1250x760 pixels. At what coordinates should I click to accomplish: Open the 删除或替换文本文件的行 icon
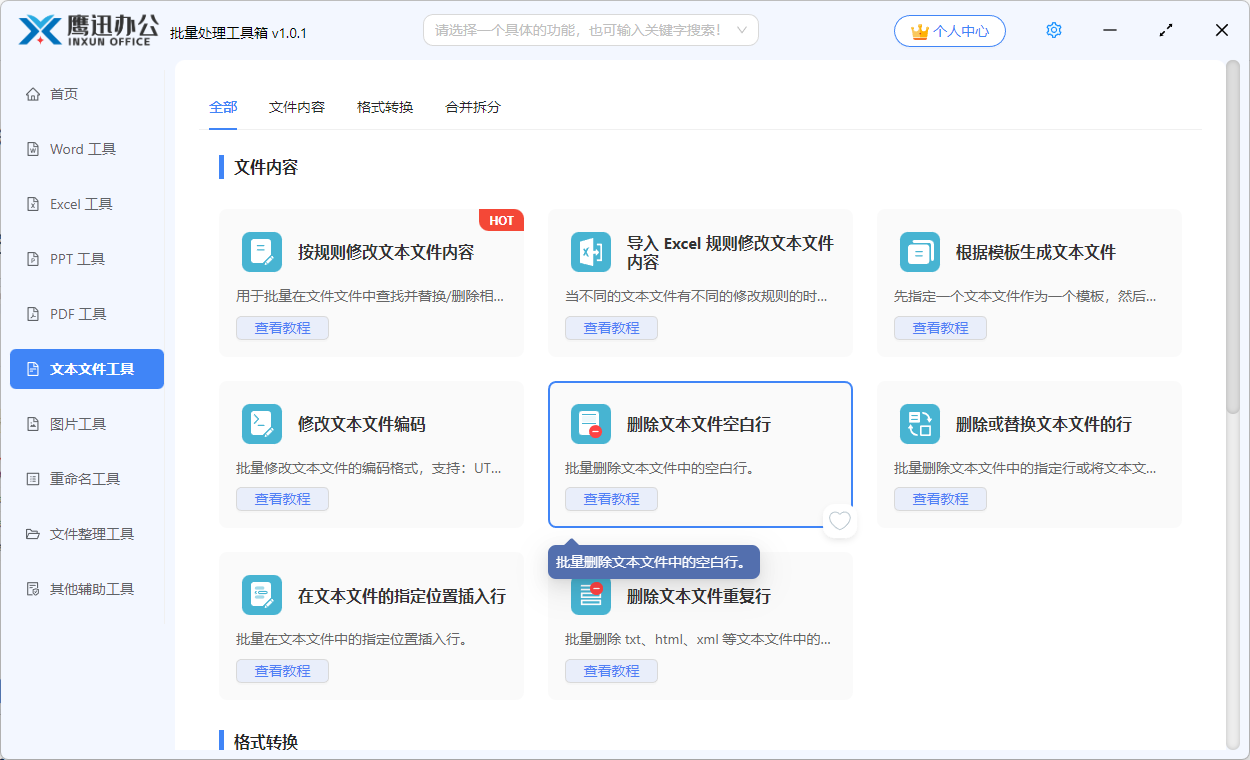(x=919, y=424)
